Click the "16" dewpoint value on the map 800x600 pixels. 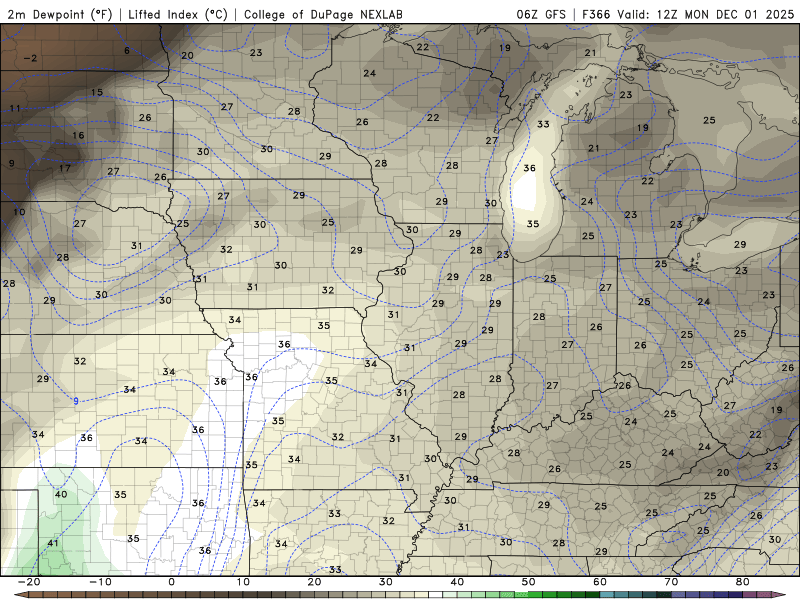[x=78, y=135]
